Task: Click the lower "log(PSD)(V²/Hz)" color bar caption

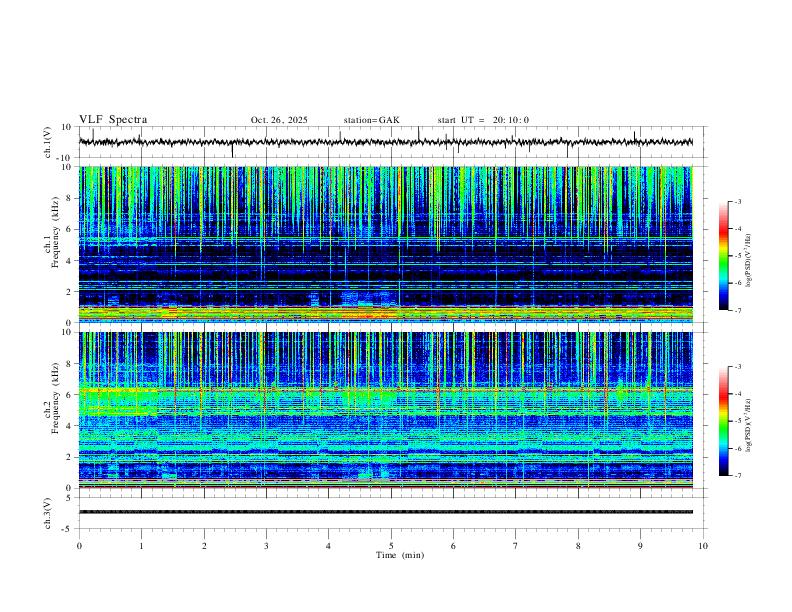Action: 749,426
